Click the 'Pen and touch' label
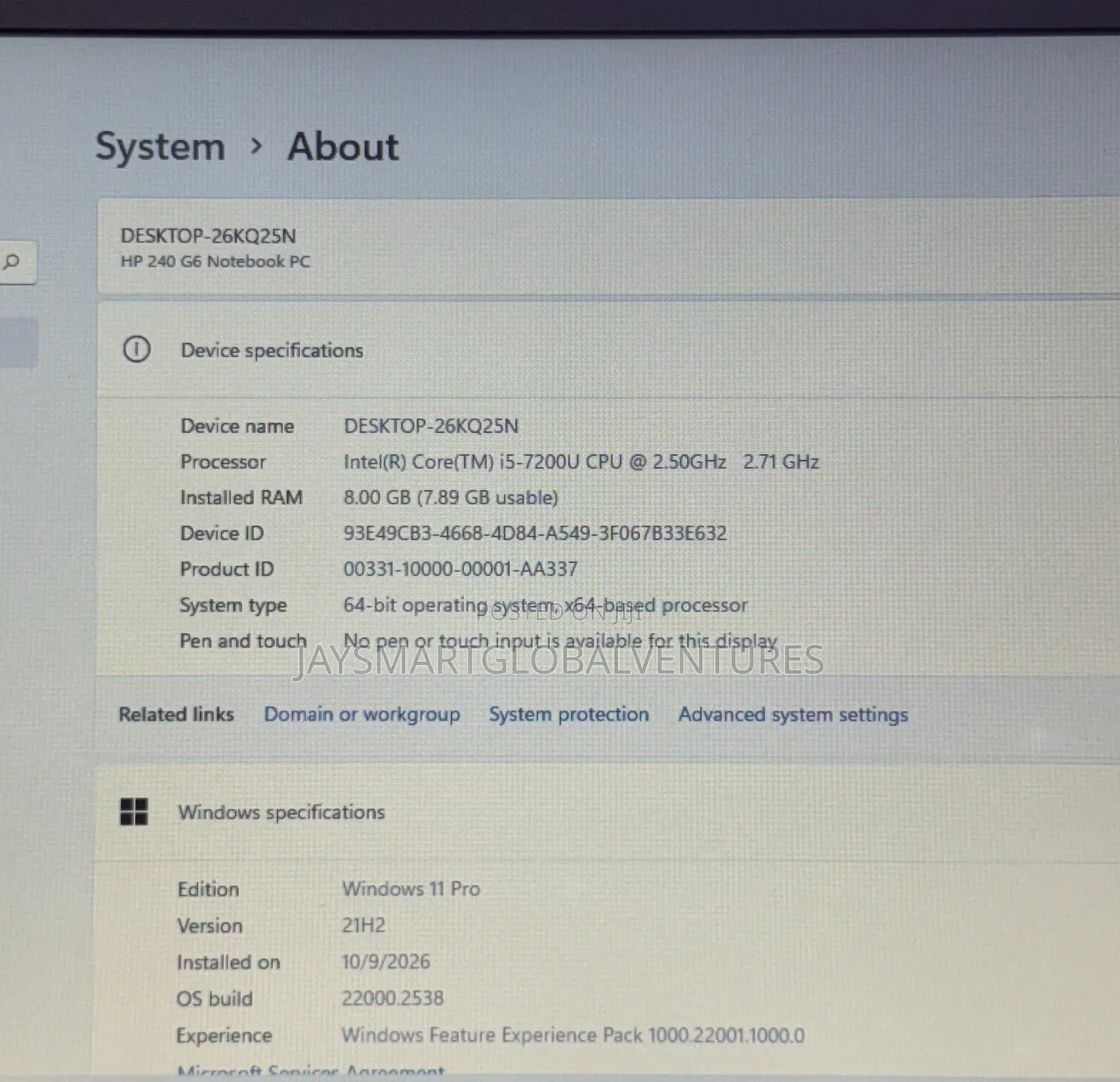This screenshot has width=1120, height=1082. click(x=243, y=641)
